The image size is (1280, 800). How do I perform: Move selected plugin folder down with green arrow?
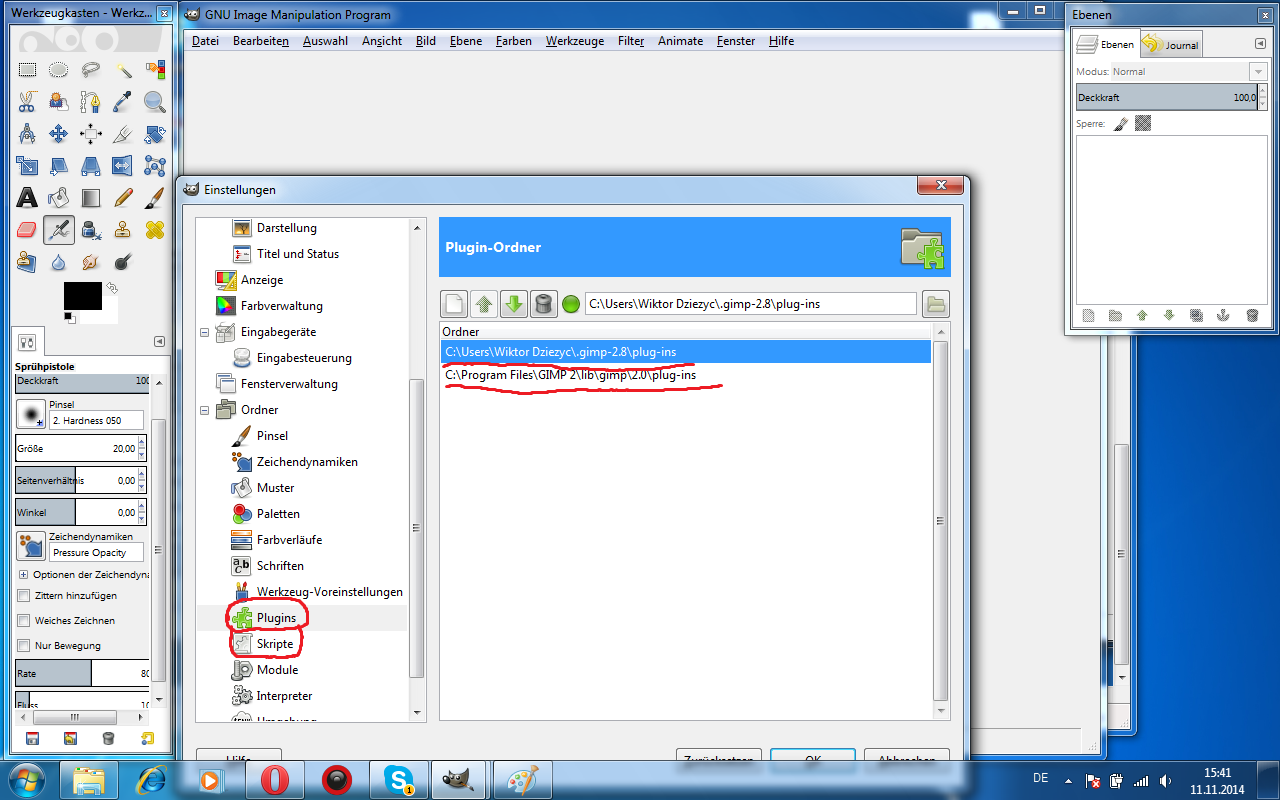(x=513, y=304)
